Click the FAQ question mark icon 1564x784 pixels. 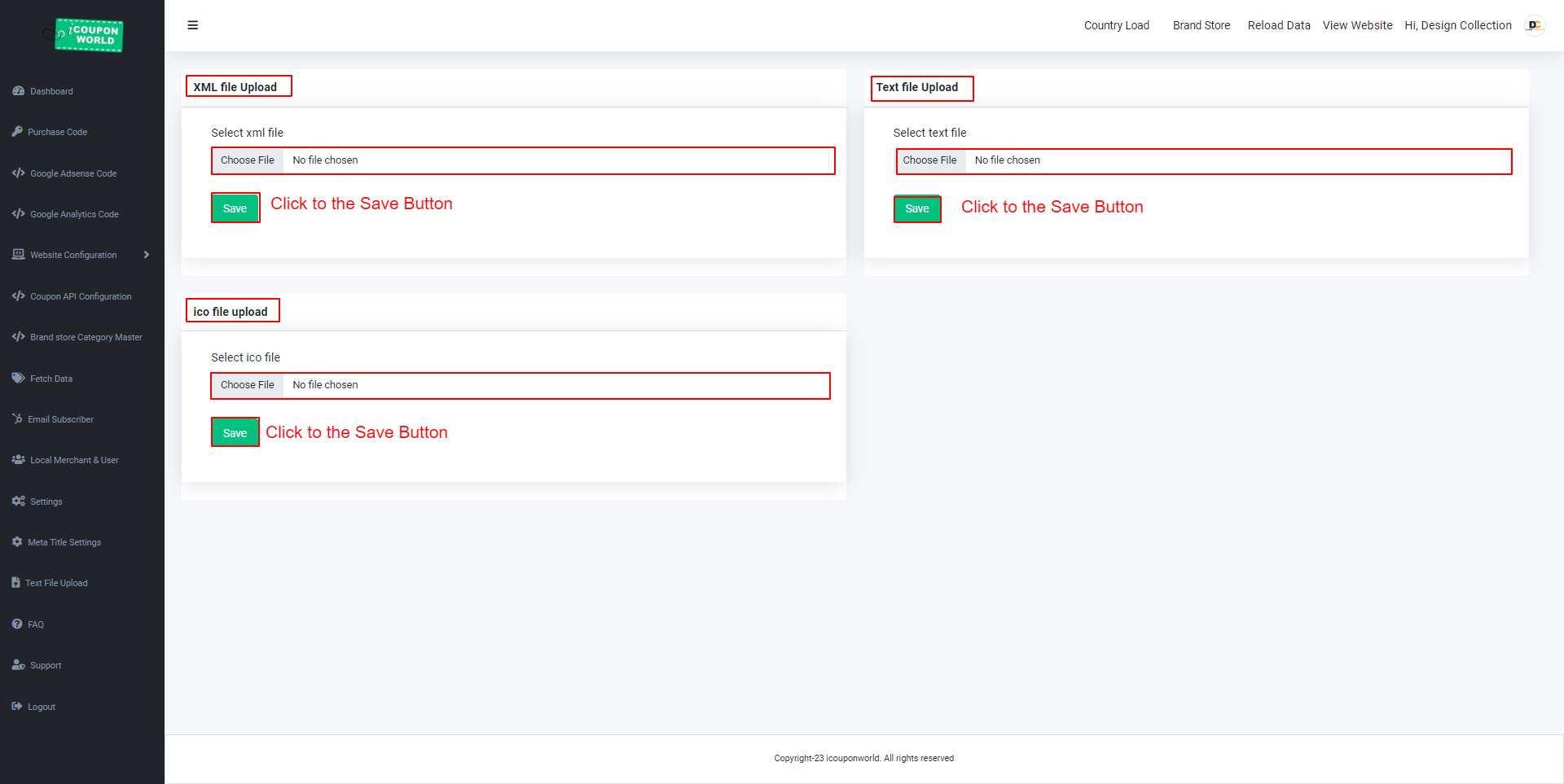coord(17,624)
